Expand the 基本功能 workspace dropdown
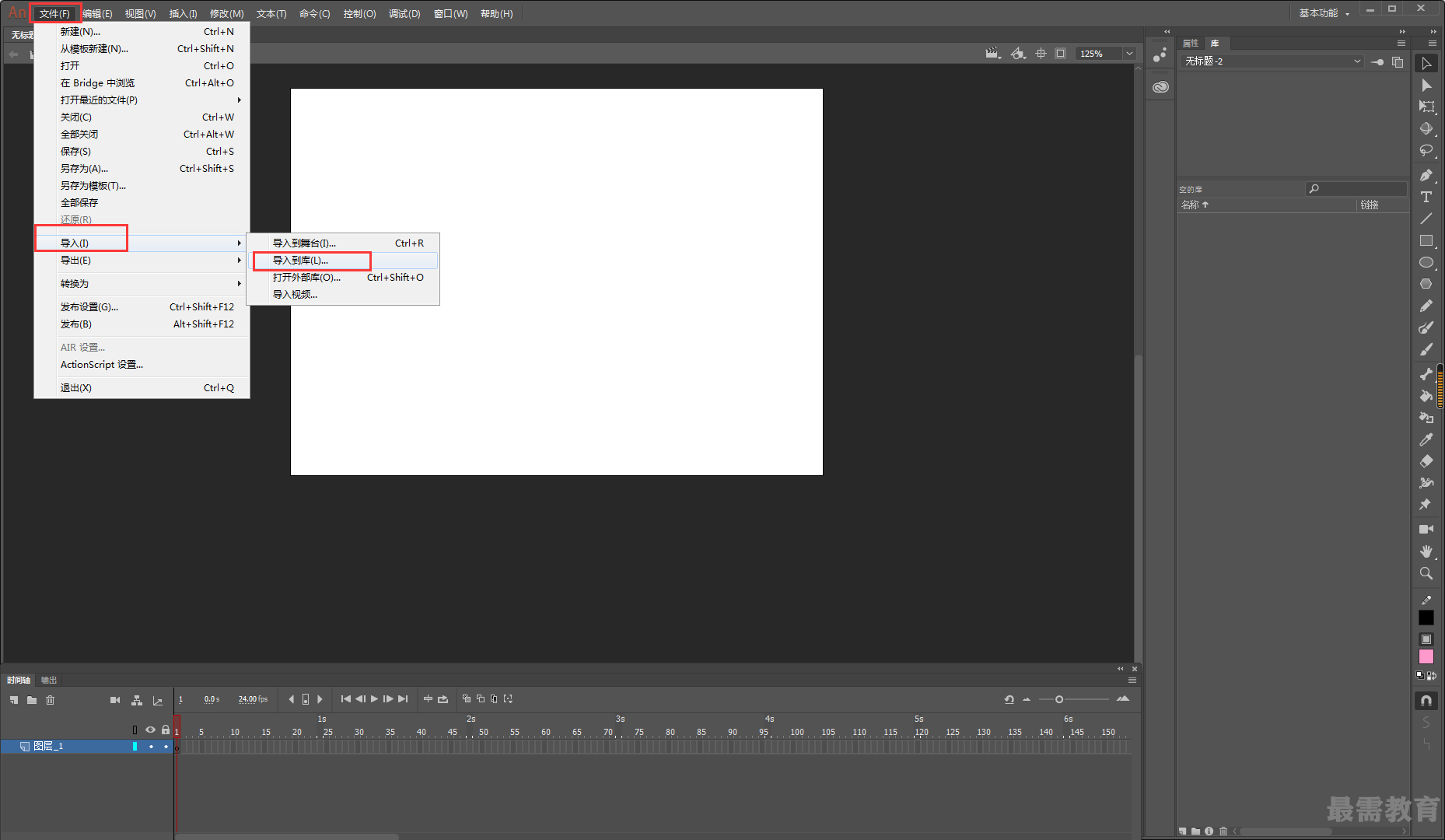This screenshot has height=840, width=1445. (1325, 13)
